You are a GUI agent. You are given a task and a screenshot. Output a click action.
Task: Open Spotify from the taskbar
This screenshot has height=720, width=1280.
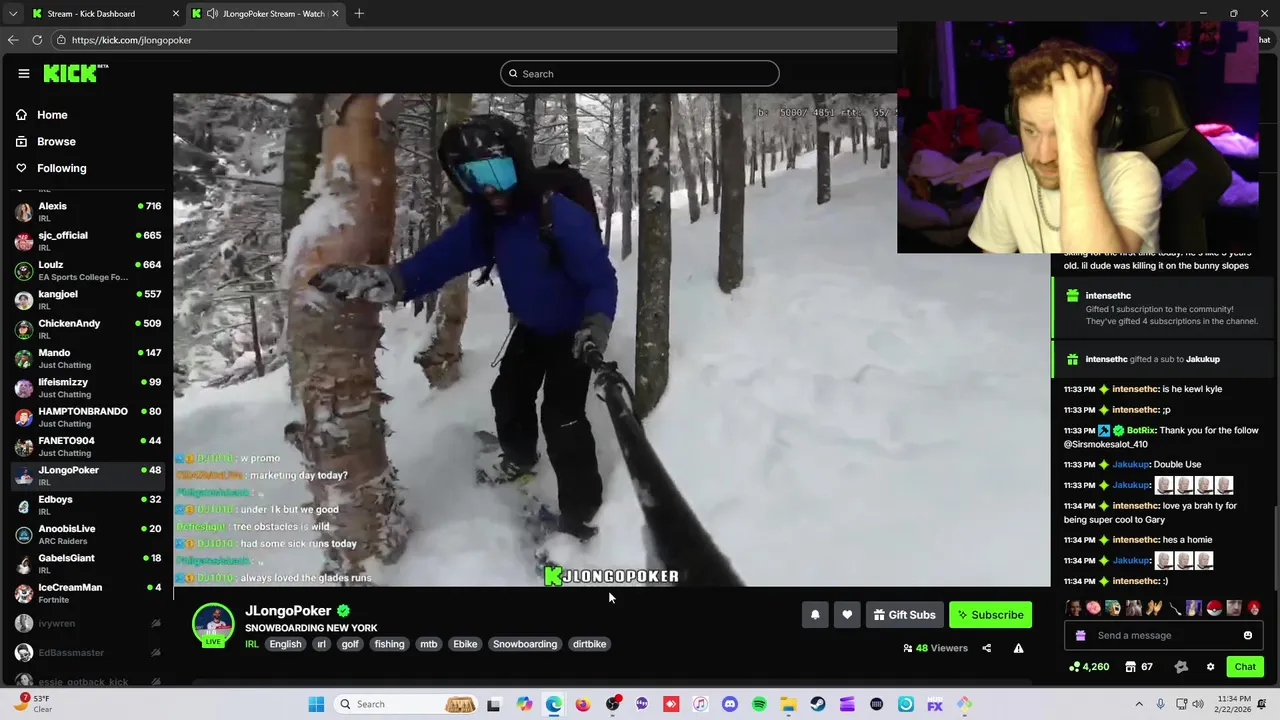tap(759, 704)
